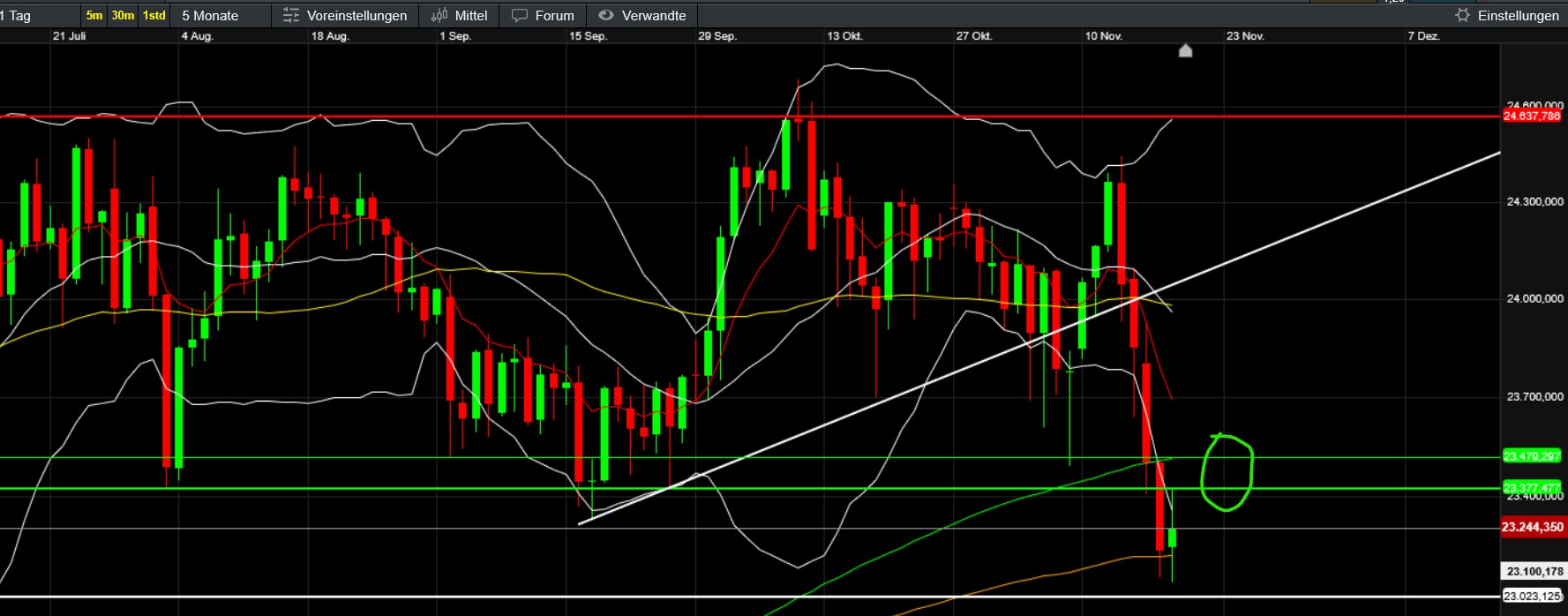This screenshot has height=616, width=1568.
Task: Click the 23.023,125 price label
Action: (x=1534, y=596)
